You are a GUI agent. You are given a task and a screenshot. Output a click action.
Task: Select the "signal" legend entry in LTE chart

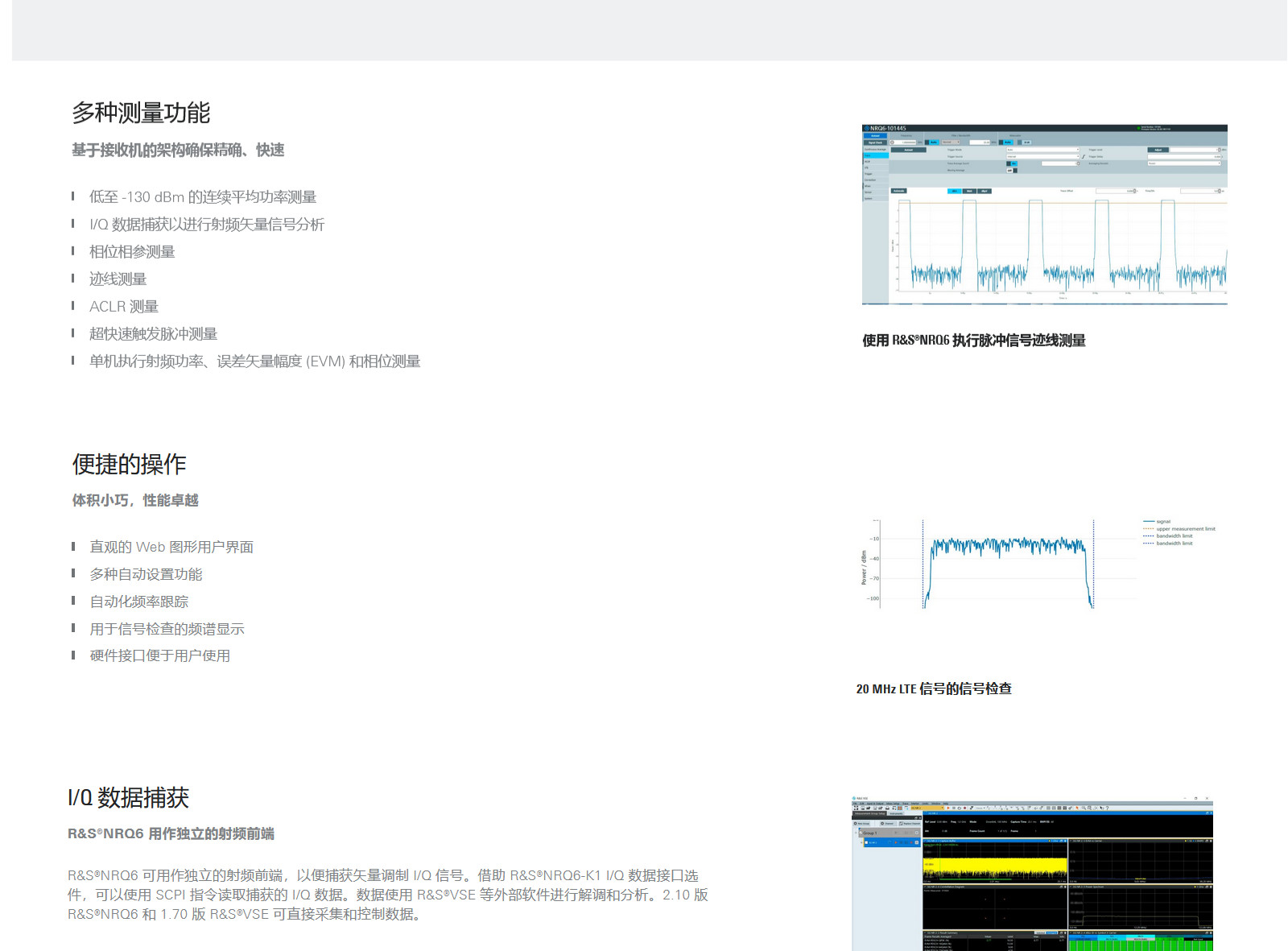tap(1162, 522)
